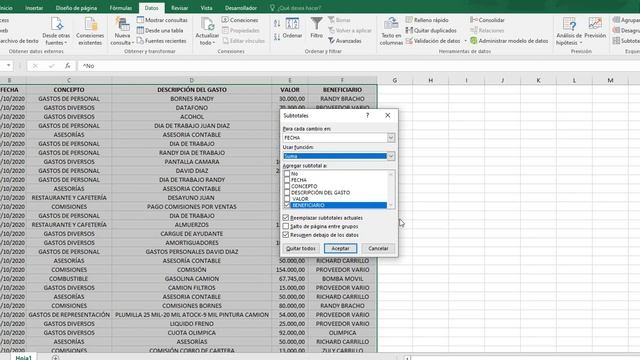Image resolution: width=640 pixels, height=360 pixels.
Task: Click the insert function fx icon
Action: tap(67, 65)
